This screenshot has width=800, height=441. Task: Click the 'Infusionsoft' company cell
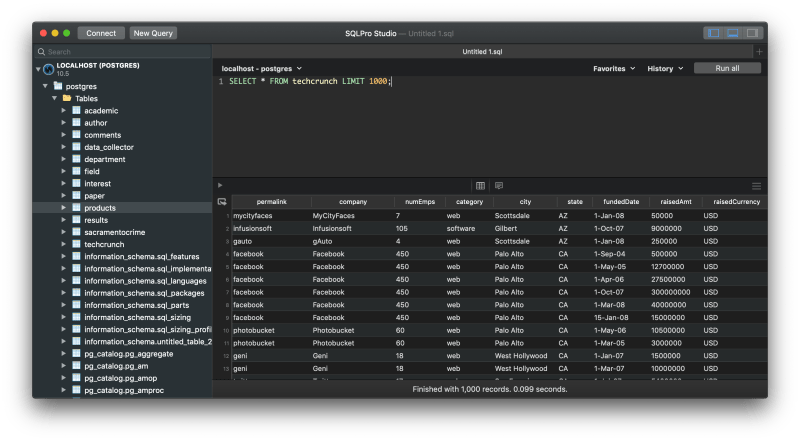coord(332,228)
